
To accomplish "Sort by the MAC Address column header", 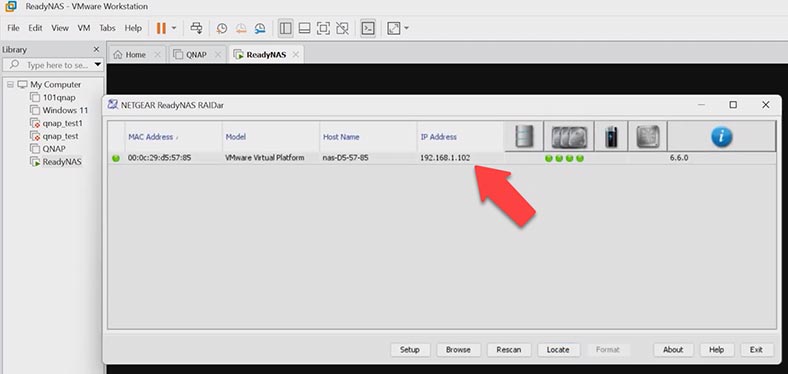I will tap(173, 137).
